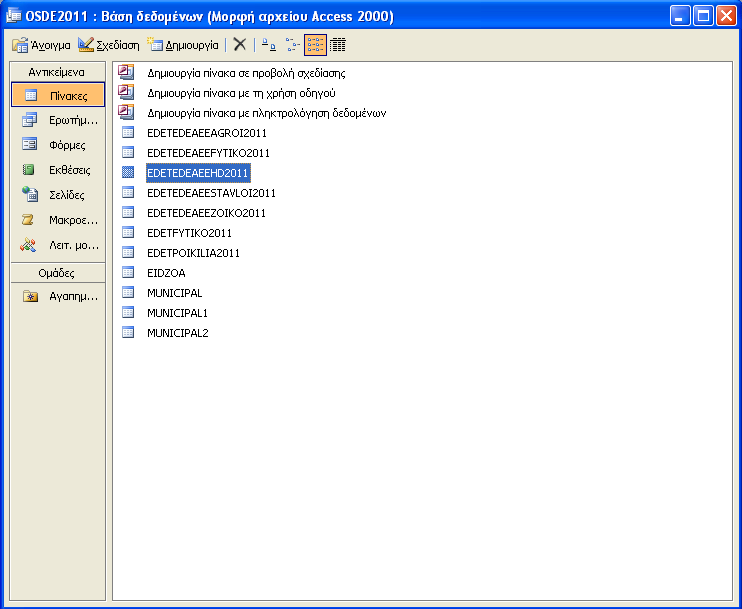
Task: Minimize the OSDE2011 database window
Action: (x=680, y=16)
